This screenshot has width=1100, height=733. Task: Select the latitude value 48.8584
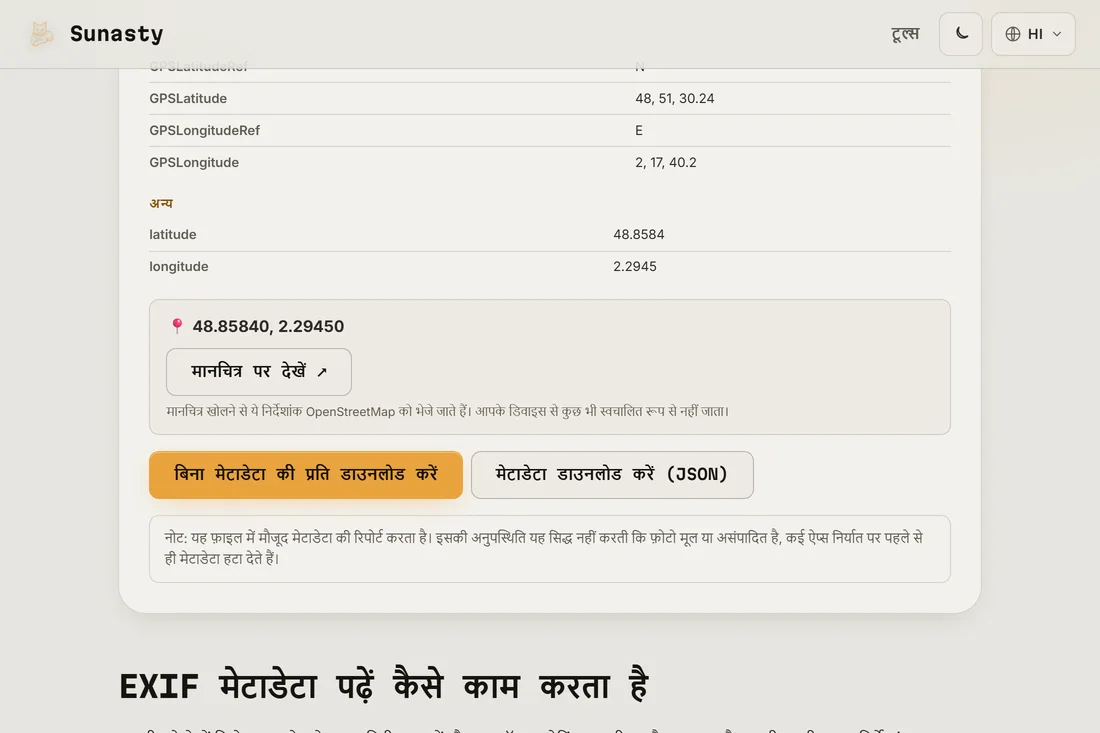(638, 234)
